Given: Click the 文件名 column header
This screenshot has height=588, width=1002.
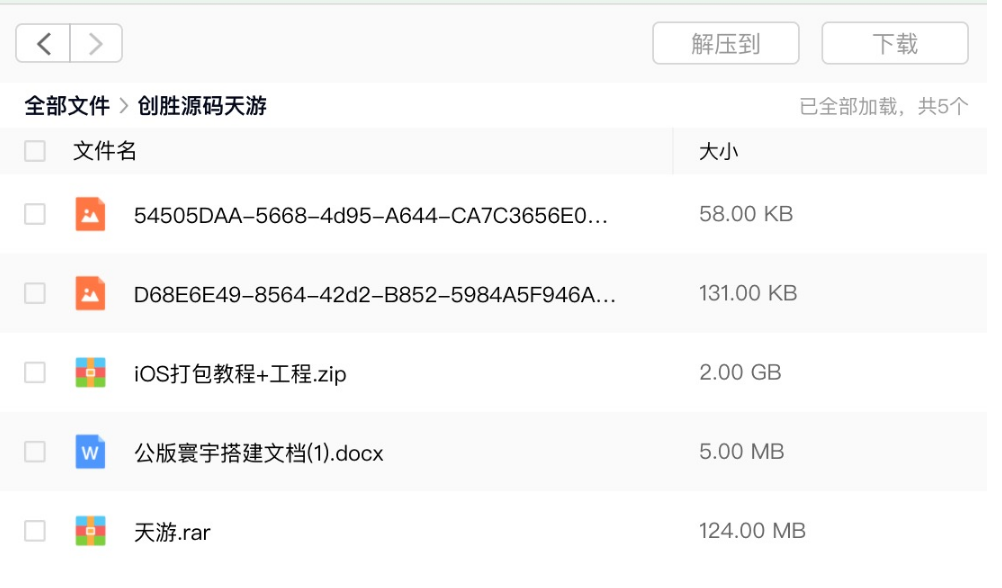Looking at the screenshot, I should pyautogui.click(x=103, y=151).
